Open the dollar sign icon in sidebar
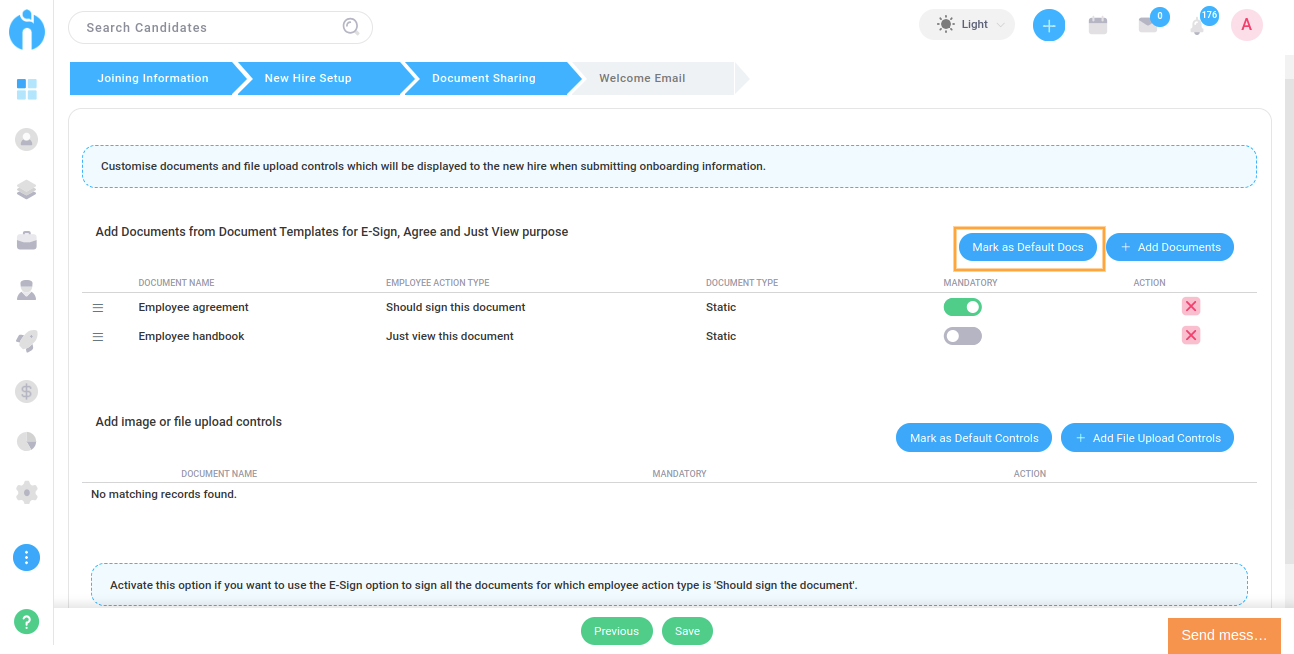This screenshot has width=1294, height=654. (27, 391)
